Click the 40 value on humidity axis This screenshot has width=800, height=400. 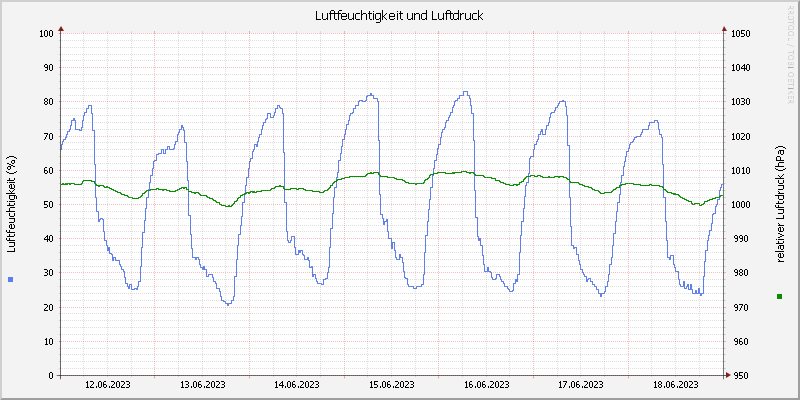[x=48, y=239]
